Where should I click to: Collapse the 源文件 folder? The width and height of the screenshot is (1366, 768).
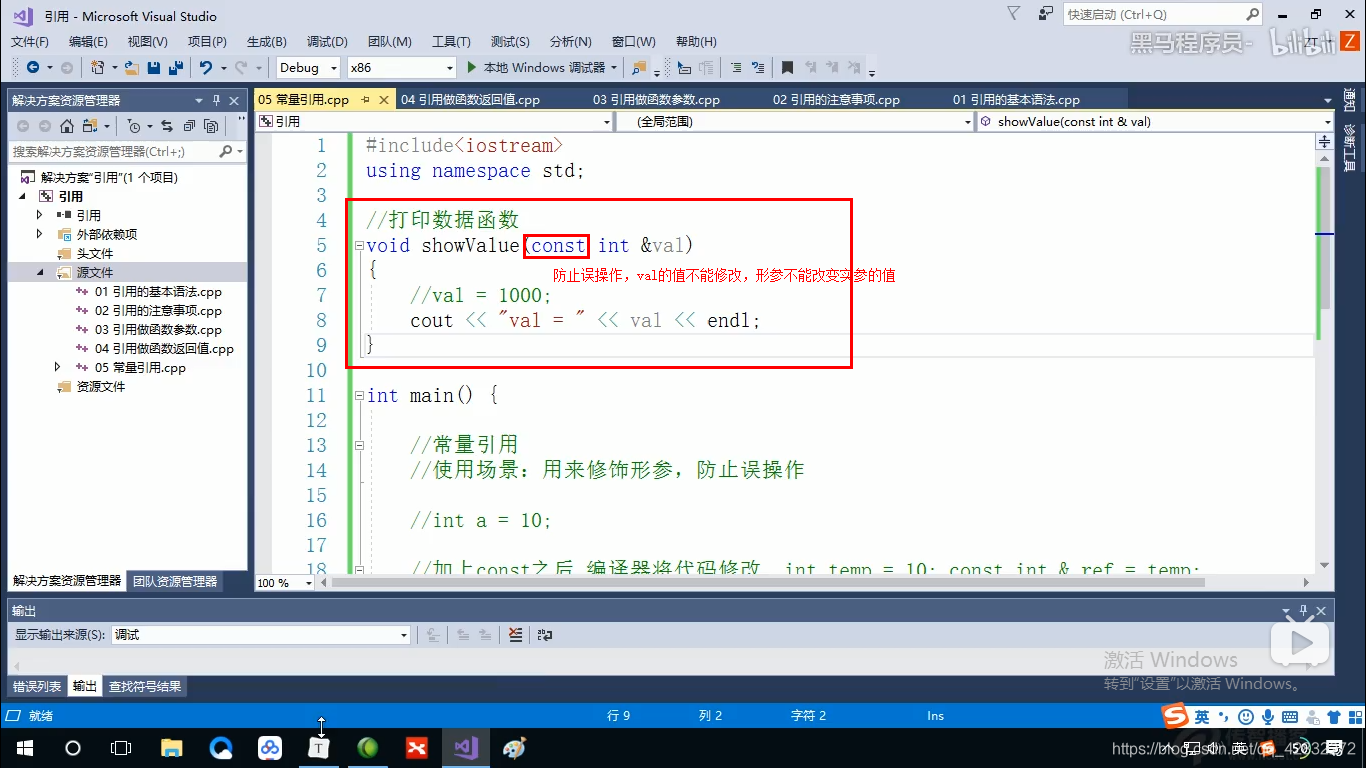[41, 272]
